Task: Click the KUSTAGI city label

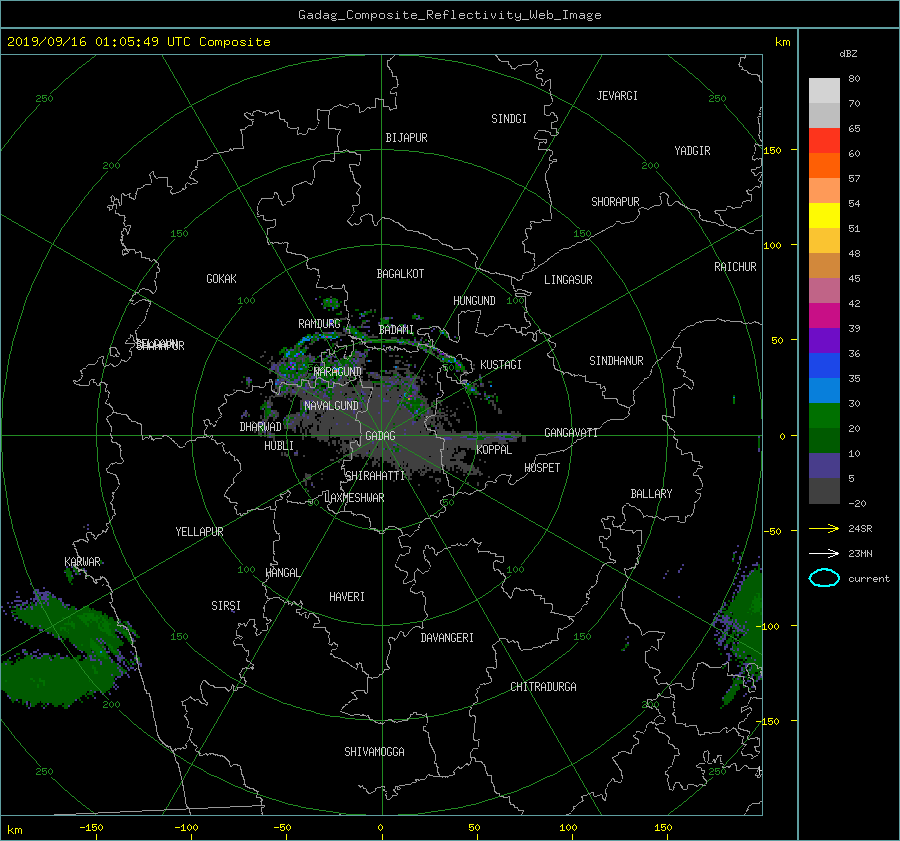Action: click(501, 365)
